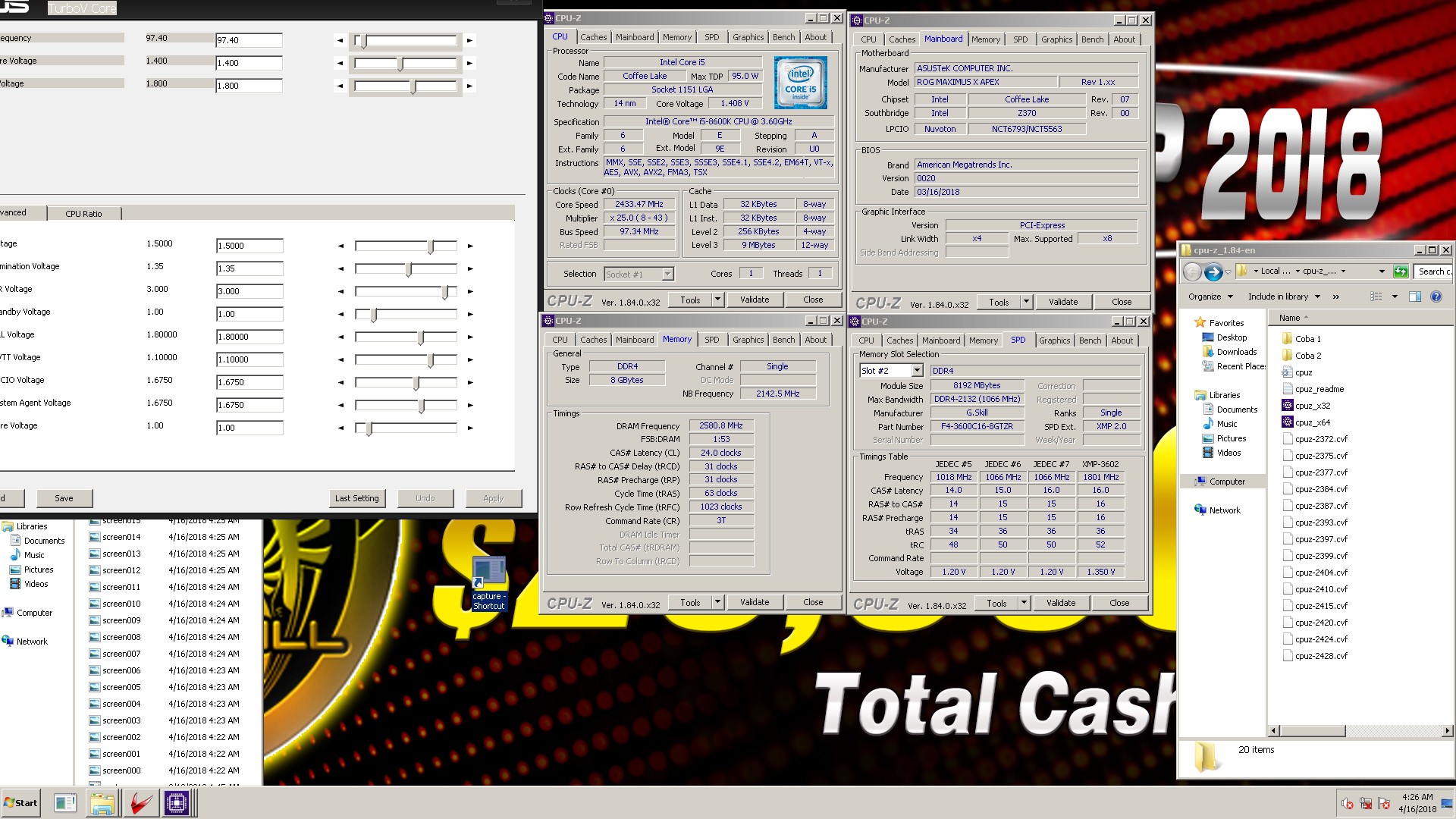Open Tools dropdown arrow in Mainboard window
Image resolution: width=1456 pixels, height=819 pixels.
click(x=1026, y=302)
